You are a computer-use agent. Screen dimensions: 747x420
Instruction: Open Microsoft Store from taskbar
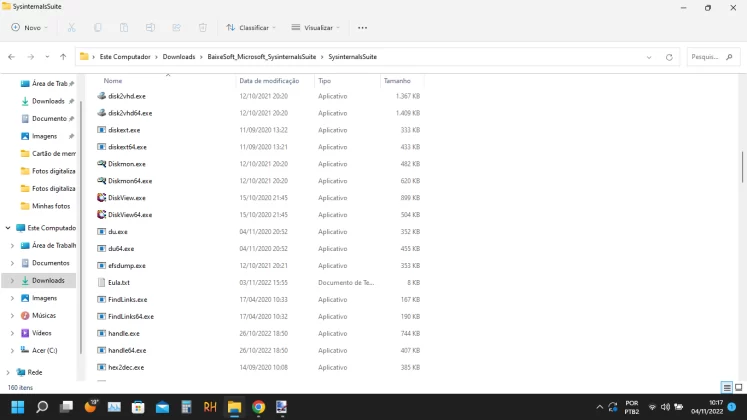(138, 407)
